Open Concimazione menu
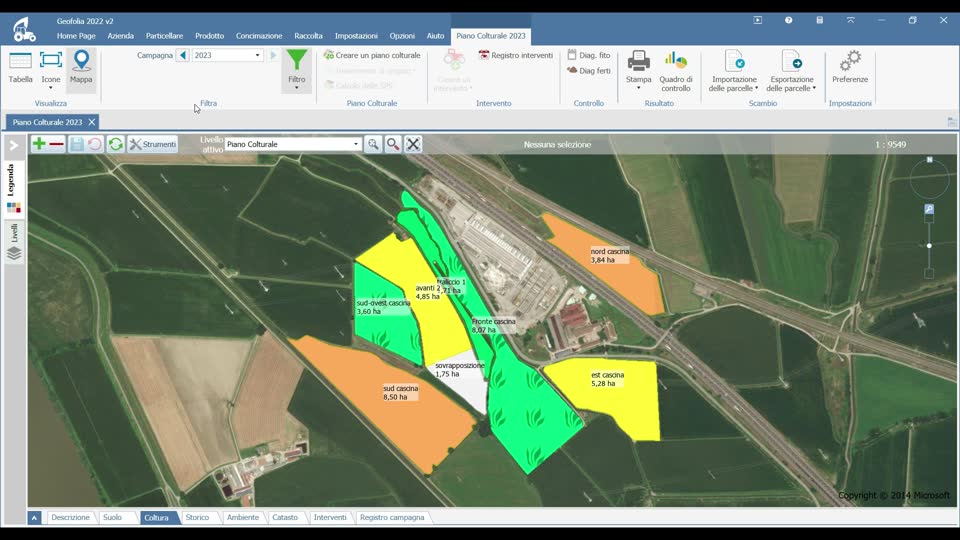 click(259, 36)
